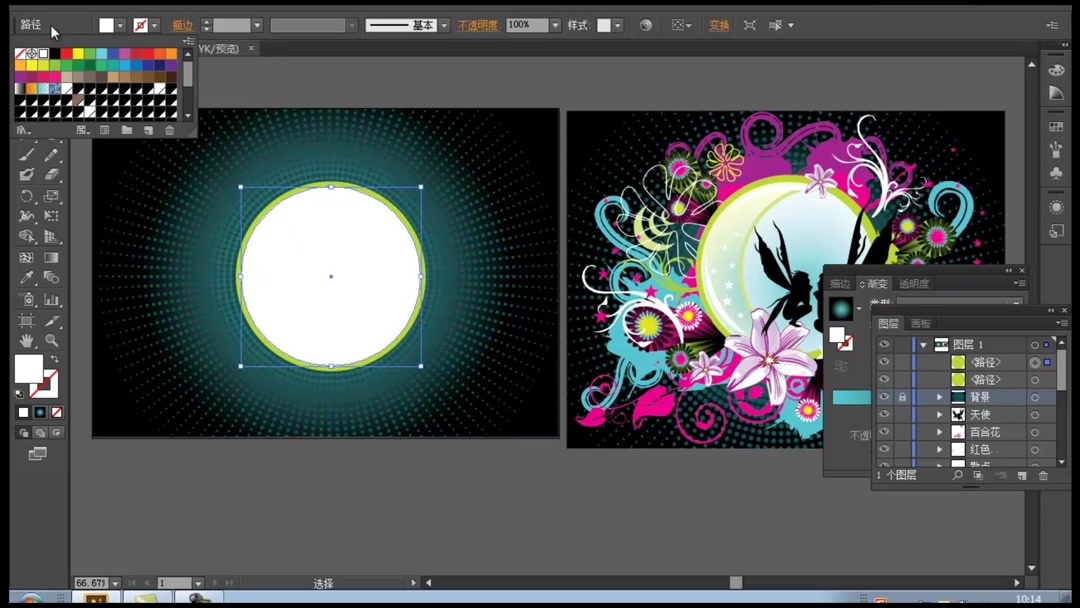
Task: Select the Column Graph tool
Action: (51, 300)
